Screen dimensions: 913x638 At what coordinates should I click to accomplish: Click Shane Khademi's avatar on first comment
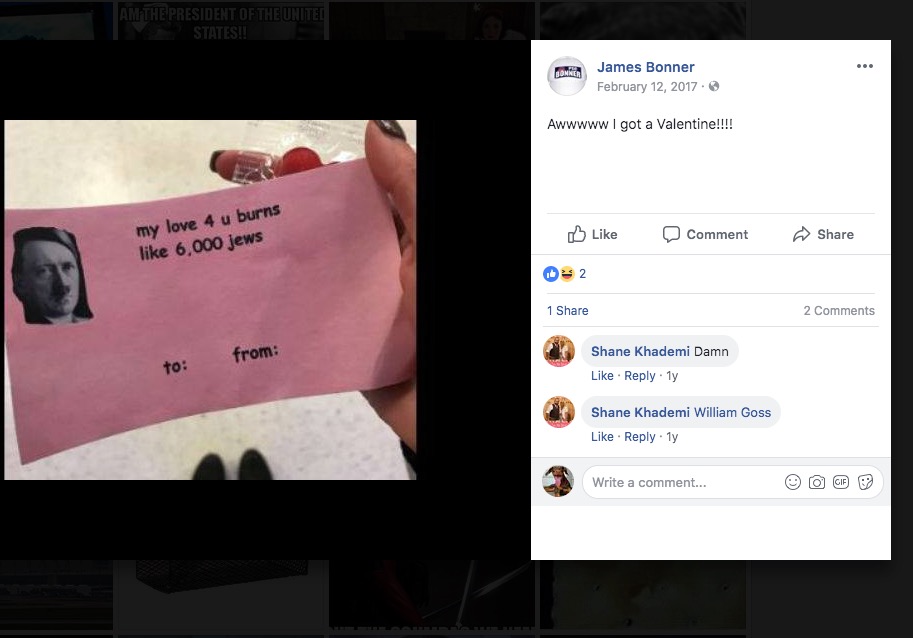point(559,352)
